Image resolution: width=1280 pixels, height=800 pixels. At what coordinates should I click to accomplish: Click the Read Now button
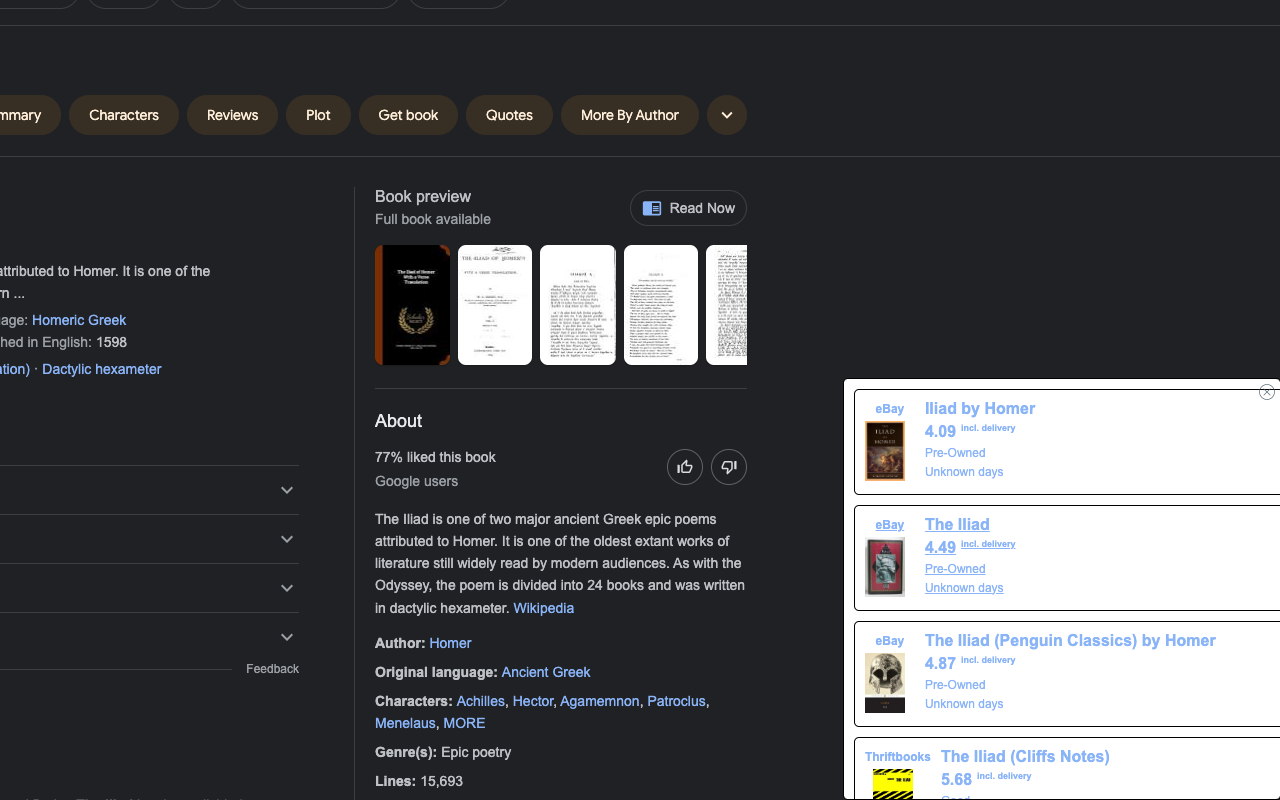(x=688, y=208)
